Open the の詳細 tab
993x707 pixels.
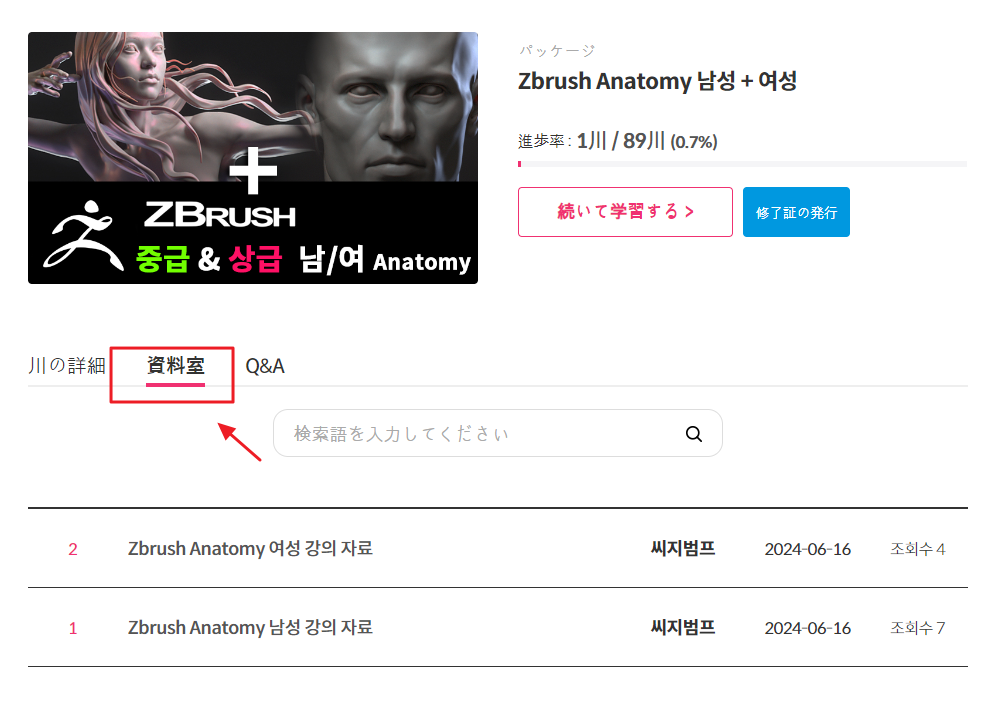point(66,366)
